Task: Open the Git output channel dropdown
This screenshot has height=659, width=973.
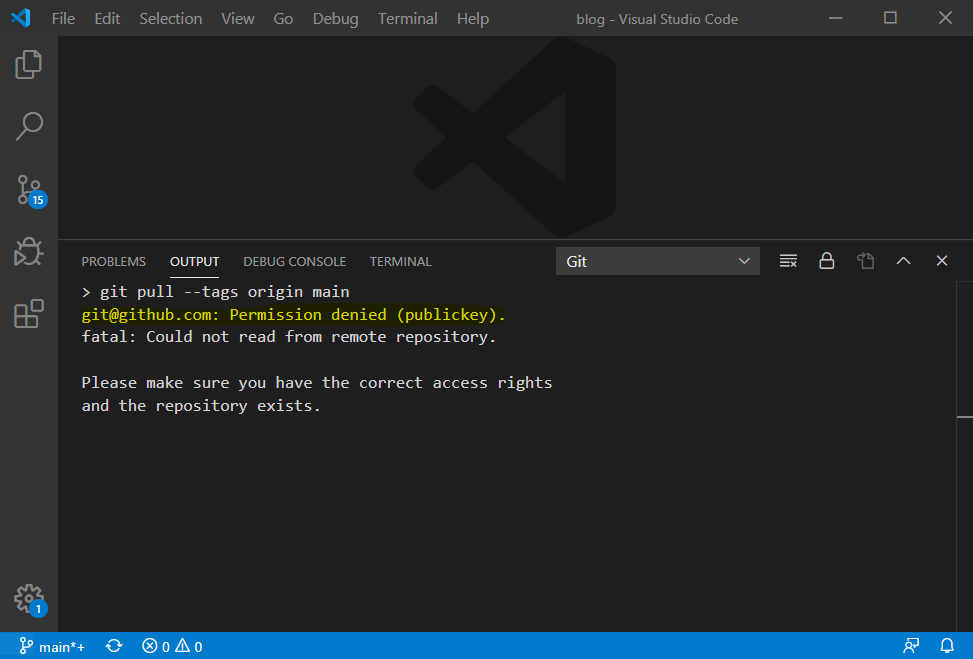Action: (x=658, y=261)
